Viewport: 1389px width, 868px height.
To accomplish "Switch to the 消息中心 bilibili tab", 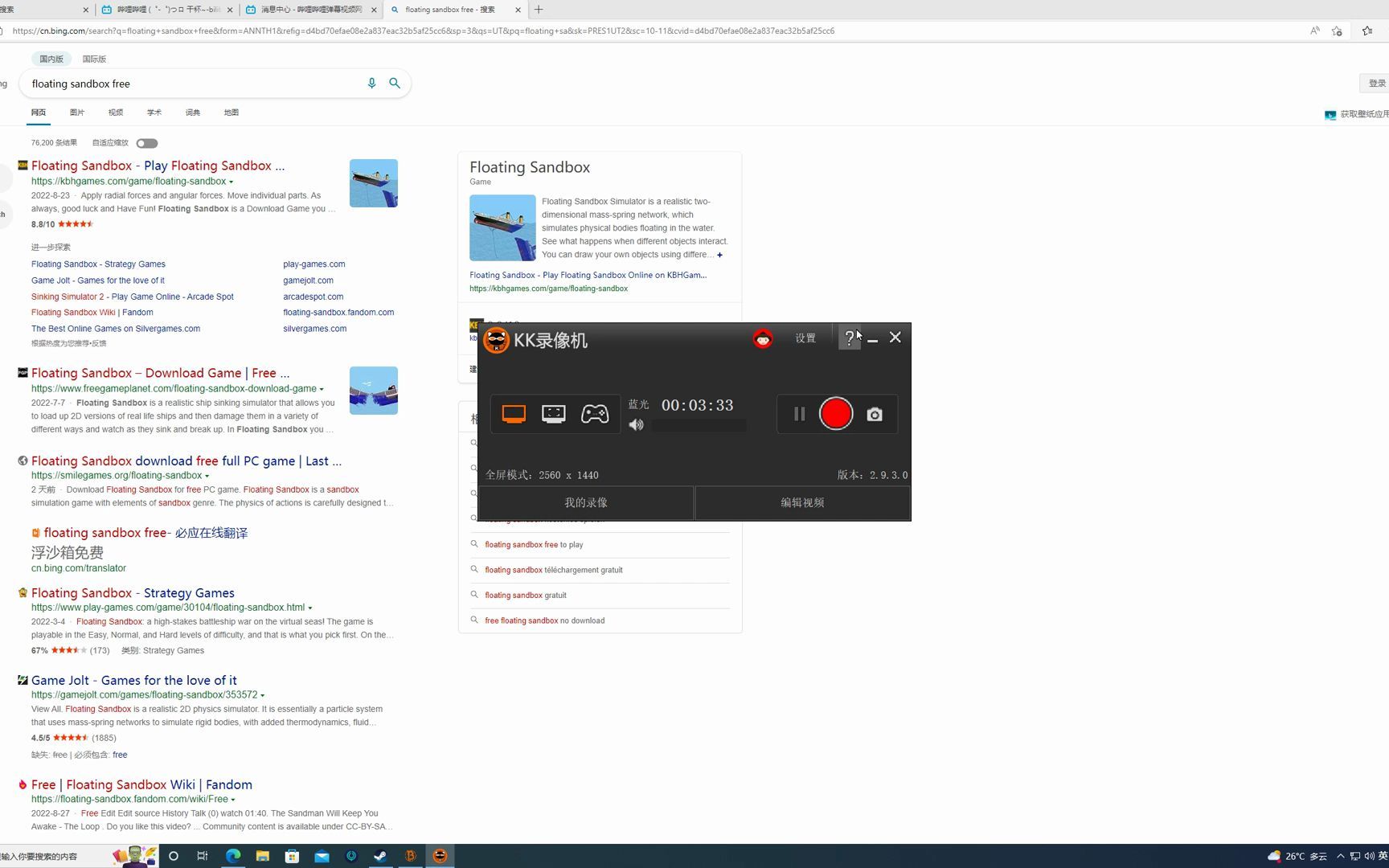I will coord(312,10).
